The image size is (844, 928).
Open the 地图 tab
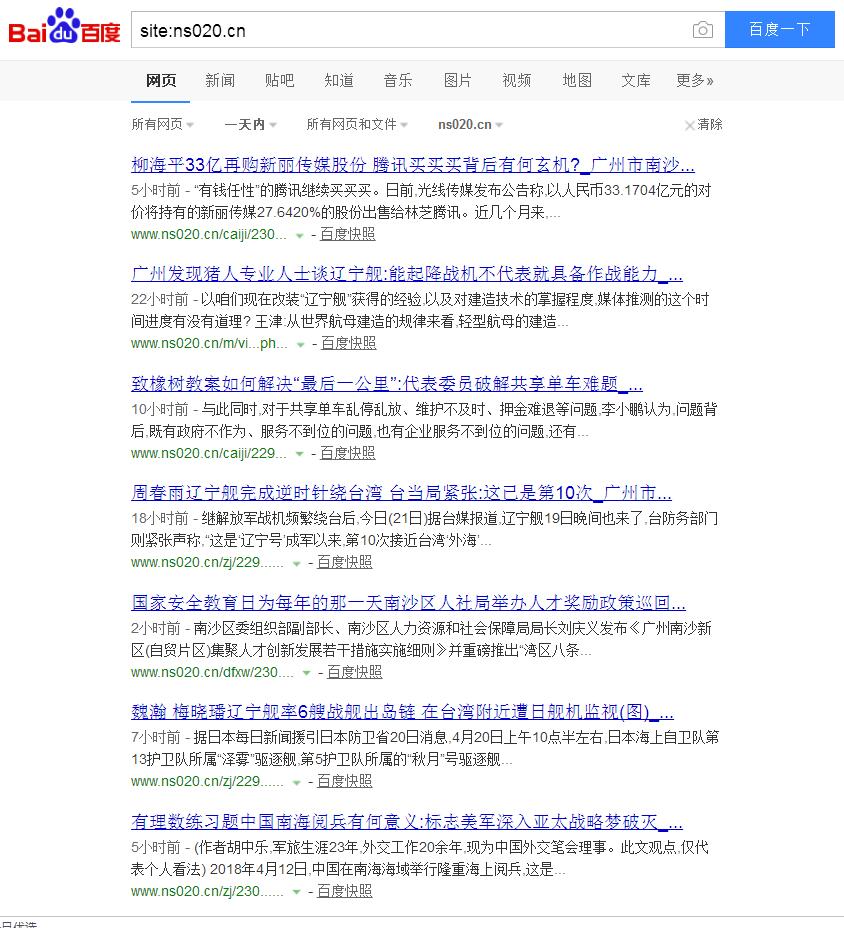tap(576, 80)
